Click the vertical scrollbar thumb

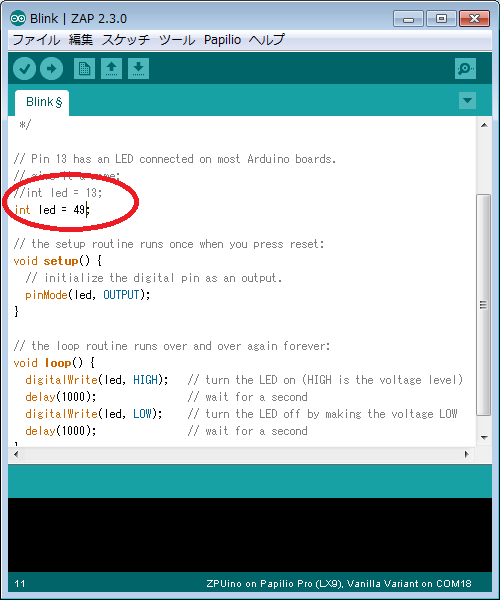tap(484, 305)
